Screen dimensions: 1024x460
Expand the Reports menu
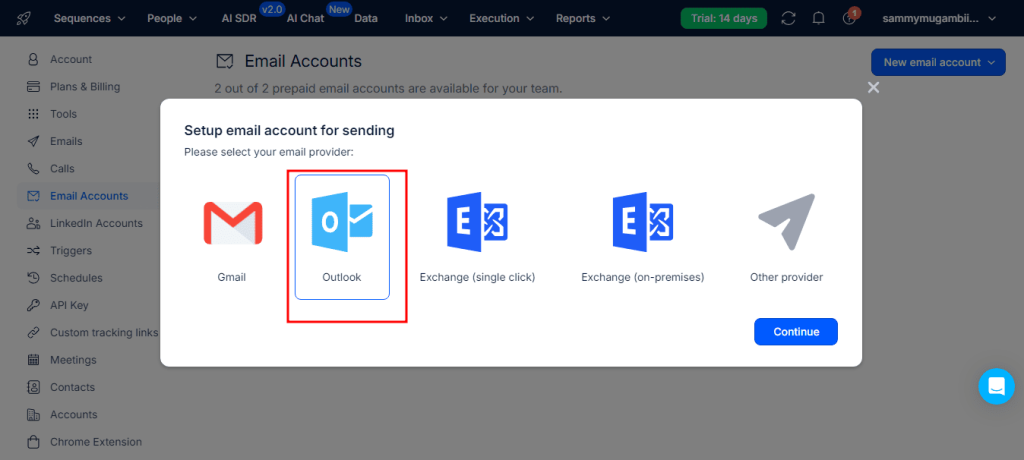(x=583, y=18)
